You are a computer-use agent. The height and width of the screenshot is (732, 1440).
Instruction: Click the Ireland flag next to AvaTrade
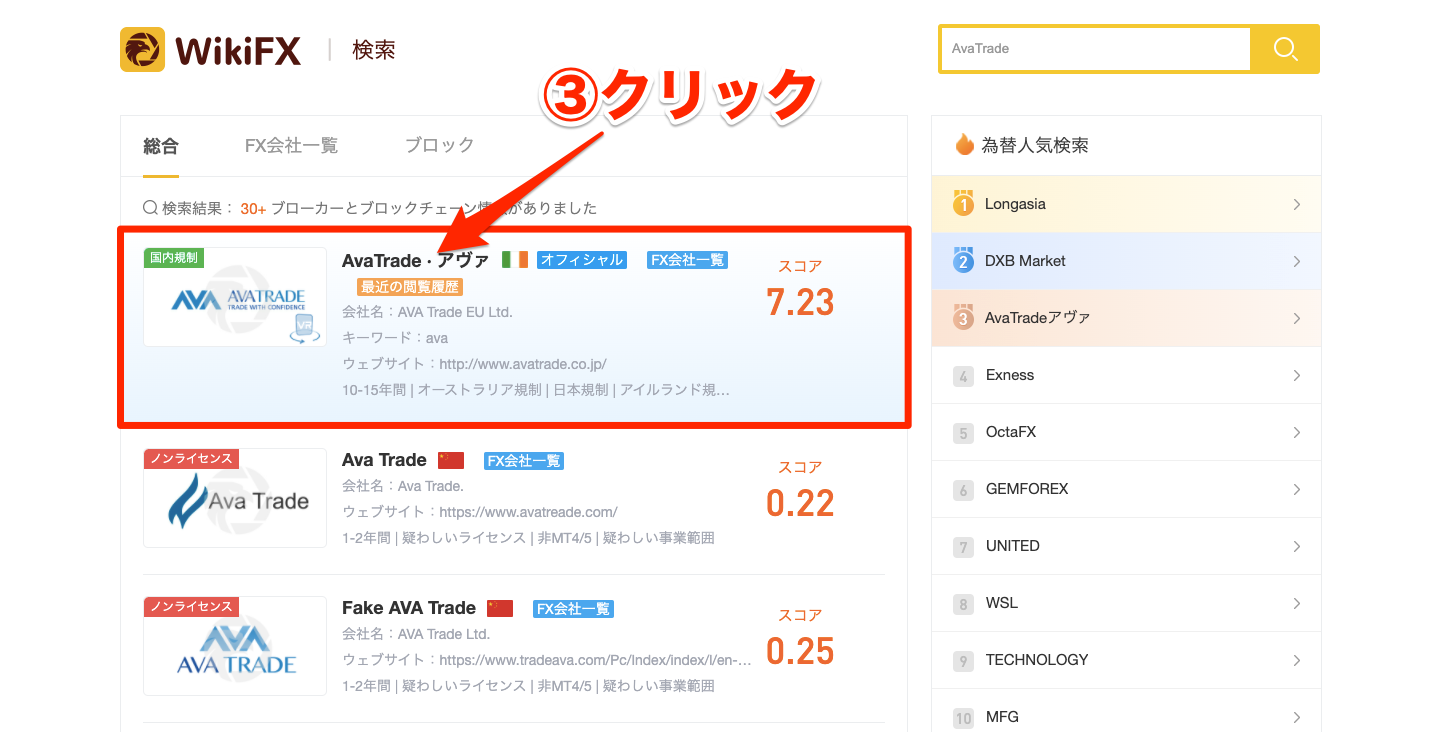[x=515, y=260]
